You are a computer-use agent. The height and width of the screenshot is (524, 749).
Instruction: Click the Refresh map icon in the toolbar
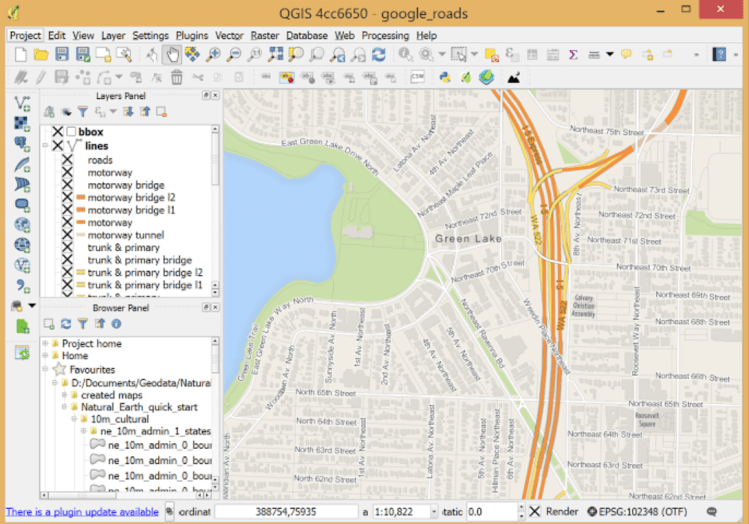pos(378,54)
